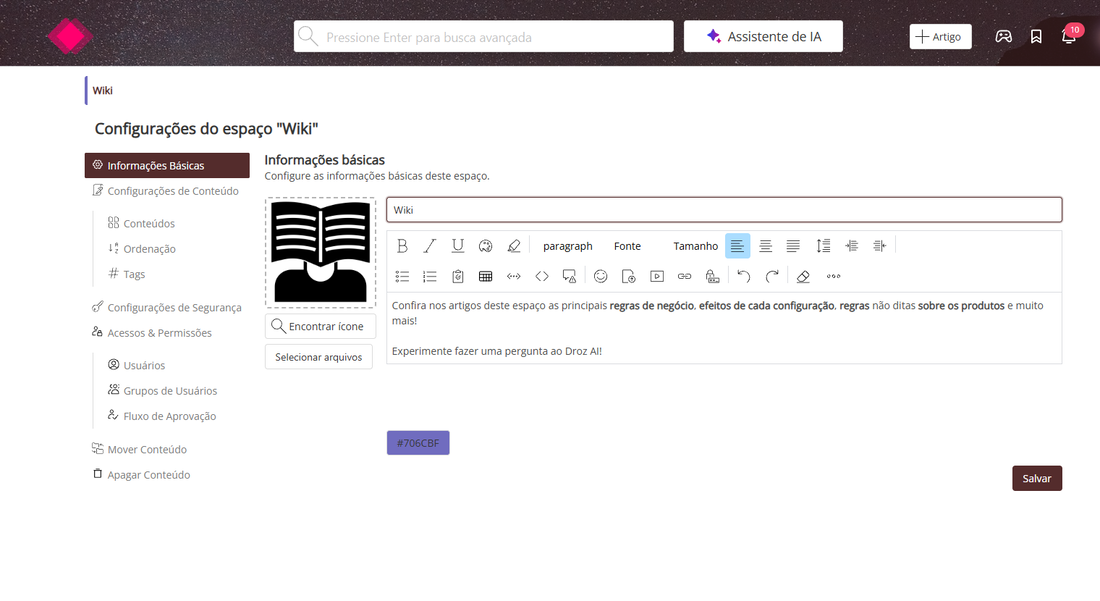
Task: Open the line spacing options
Action: [x=823, y=246]
